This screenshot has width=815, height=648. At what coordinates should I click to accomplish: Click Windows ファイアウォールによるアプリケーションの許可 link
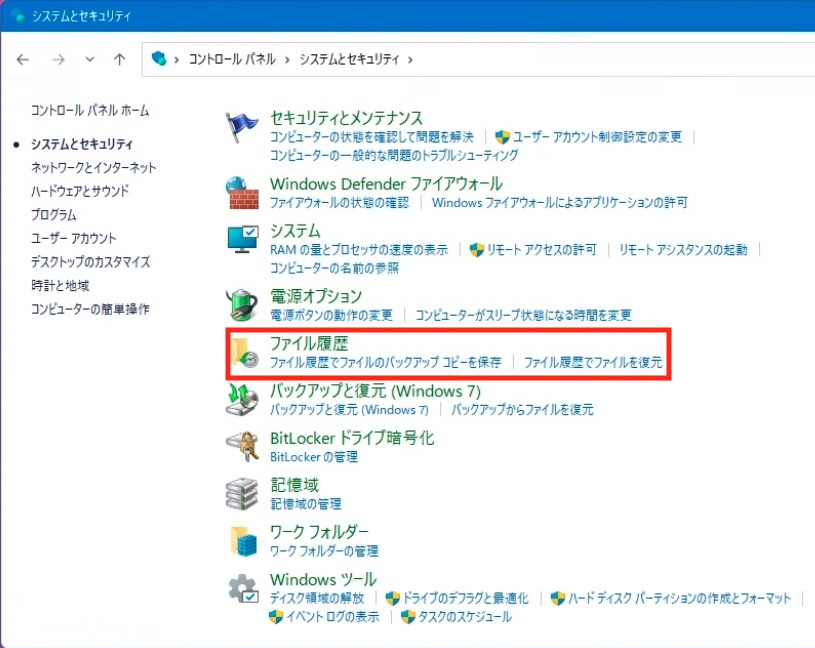[x=560, y=203]
